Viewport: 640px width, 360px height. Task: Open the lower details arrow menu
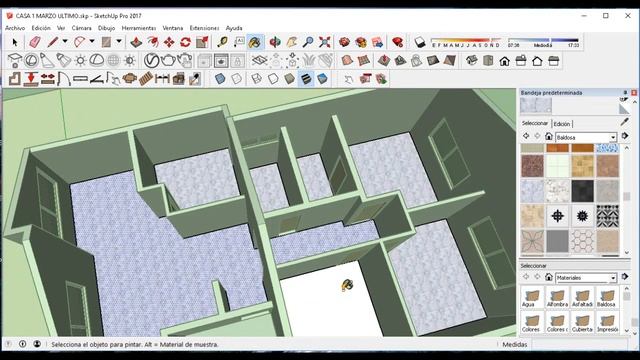[624, 276]
